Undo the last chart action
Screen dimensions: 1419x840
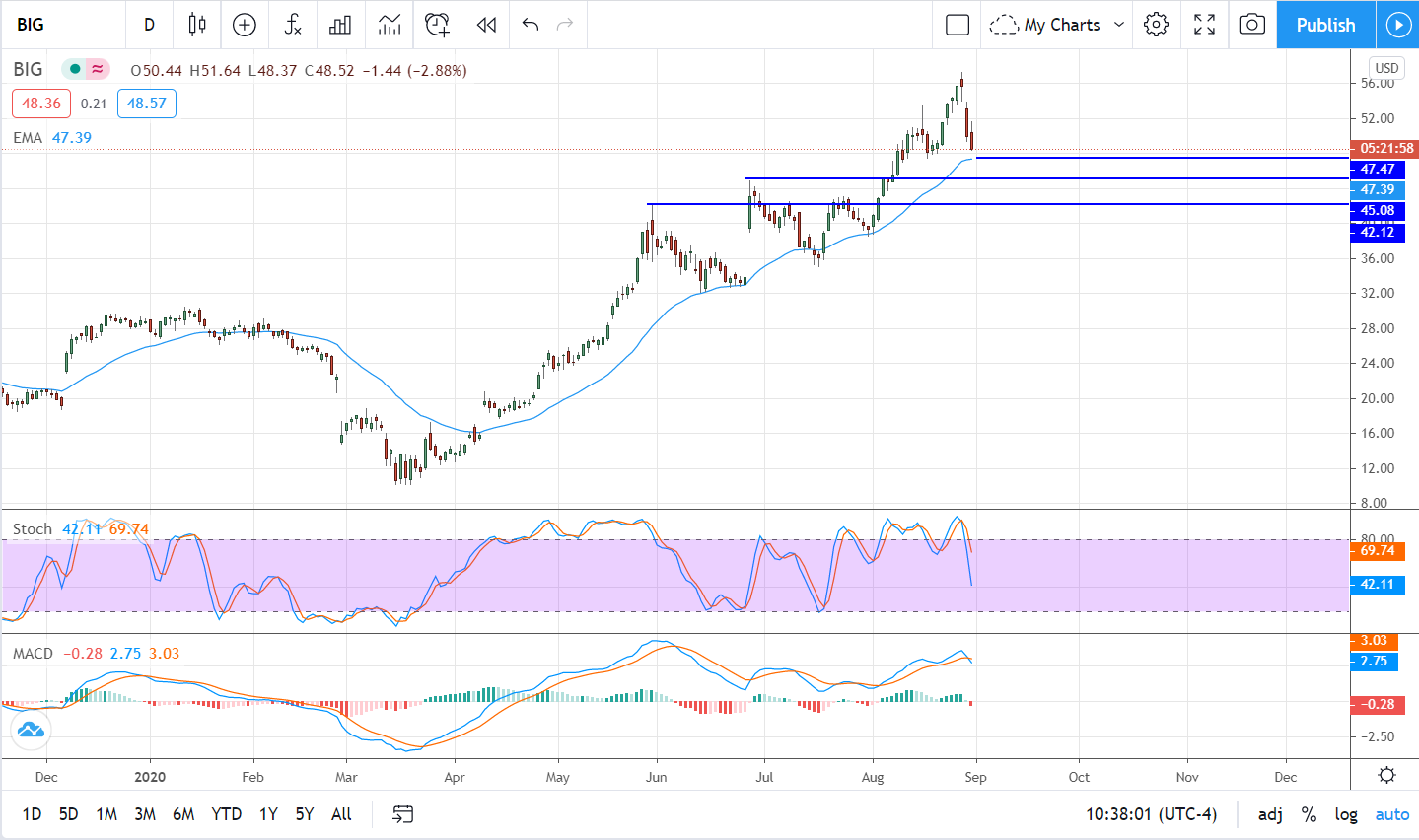[x=531, y=25]
